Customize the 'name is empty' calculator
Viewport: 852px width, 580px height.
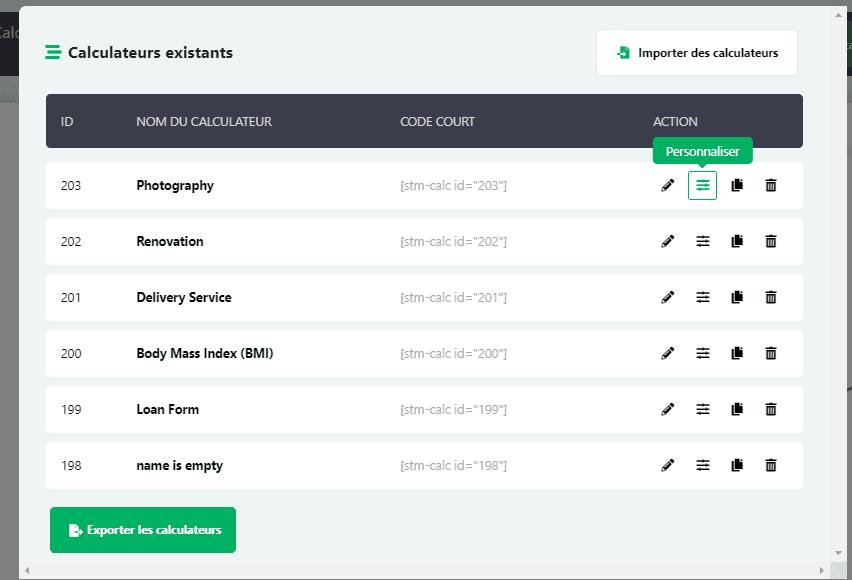pos(702,466)
